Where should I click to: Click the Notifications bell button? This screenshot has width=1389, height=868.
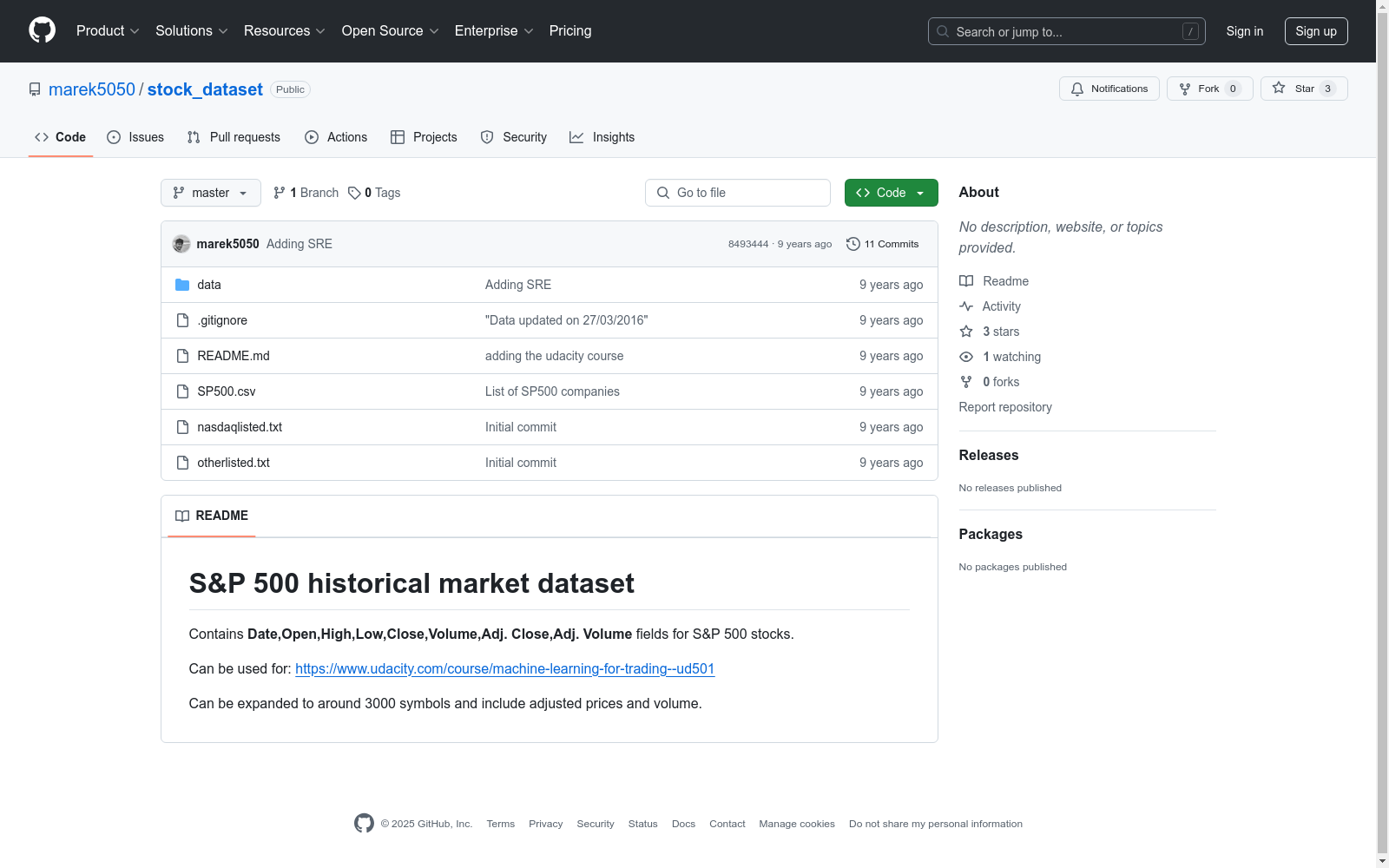pos(1109,89)
